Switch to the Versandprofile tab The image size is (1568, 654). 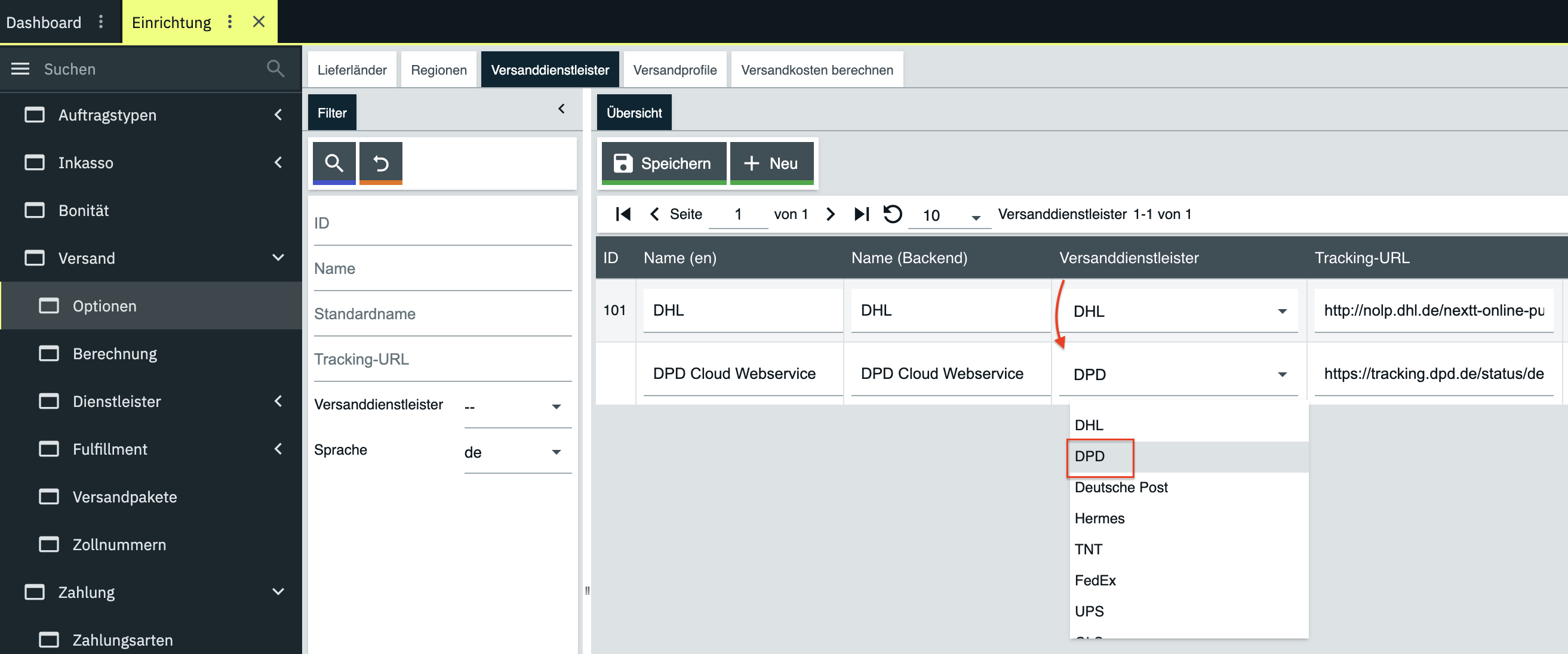coord(675,70)
